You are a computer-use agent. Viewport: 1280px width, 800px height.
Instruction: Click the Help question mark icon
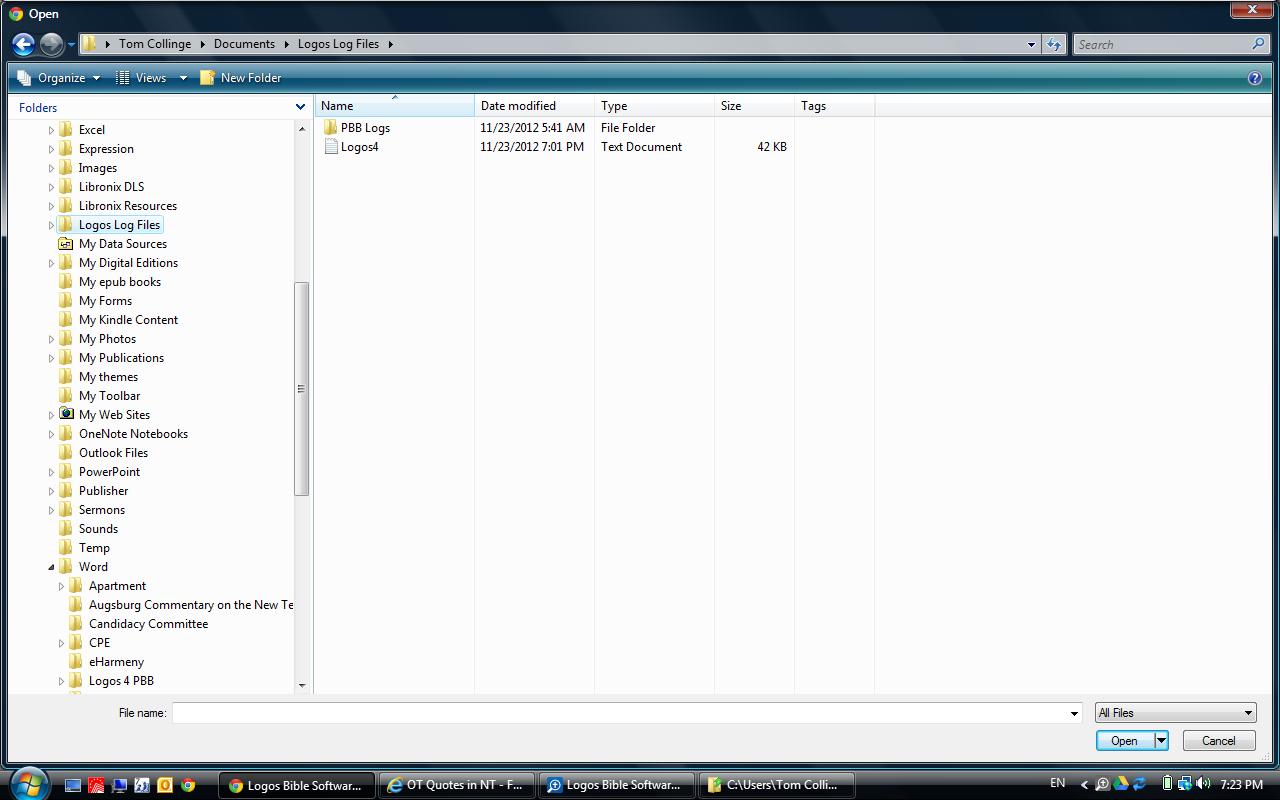tap(1255, 78)
